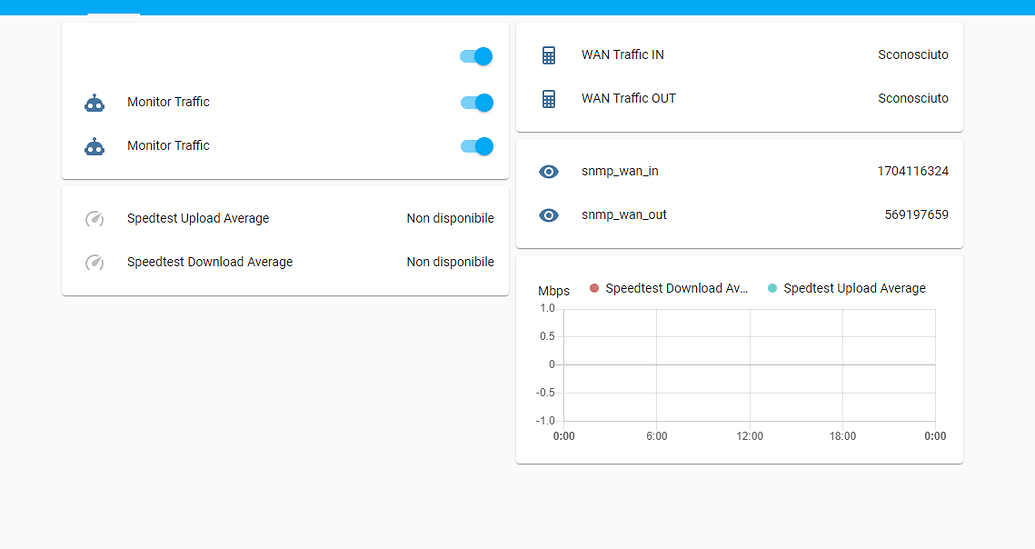Select the active tab in the top bar
1035x549 pixels.
pos(114,7)
